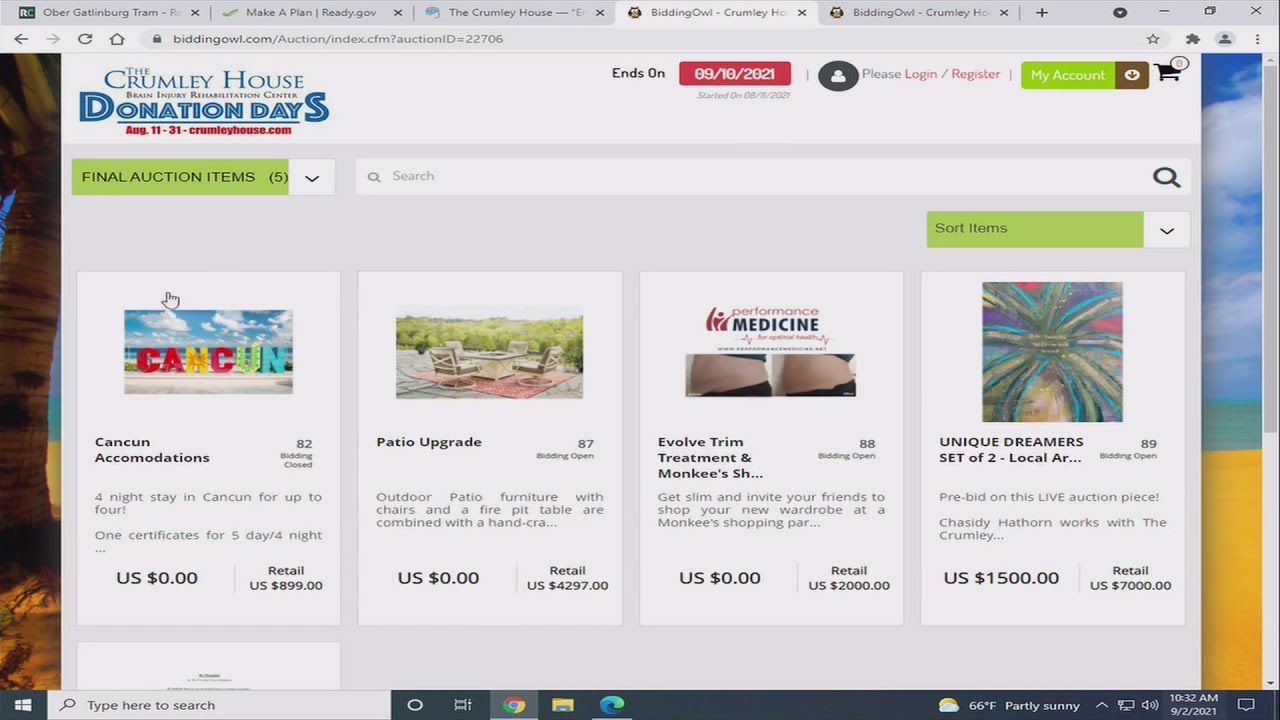Run search with magnifier icon

tap(1166, 177)
